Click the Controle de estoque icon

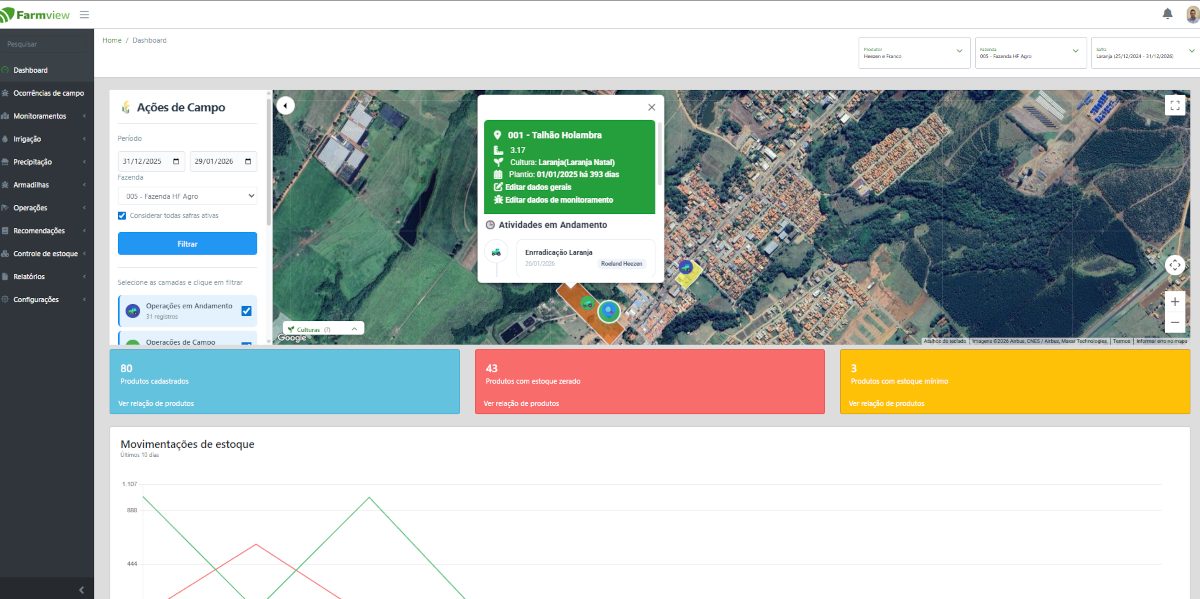[6, 254]
